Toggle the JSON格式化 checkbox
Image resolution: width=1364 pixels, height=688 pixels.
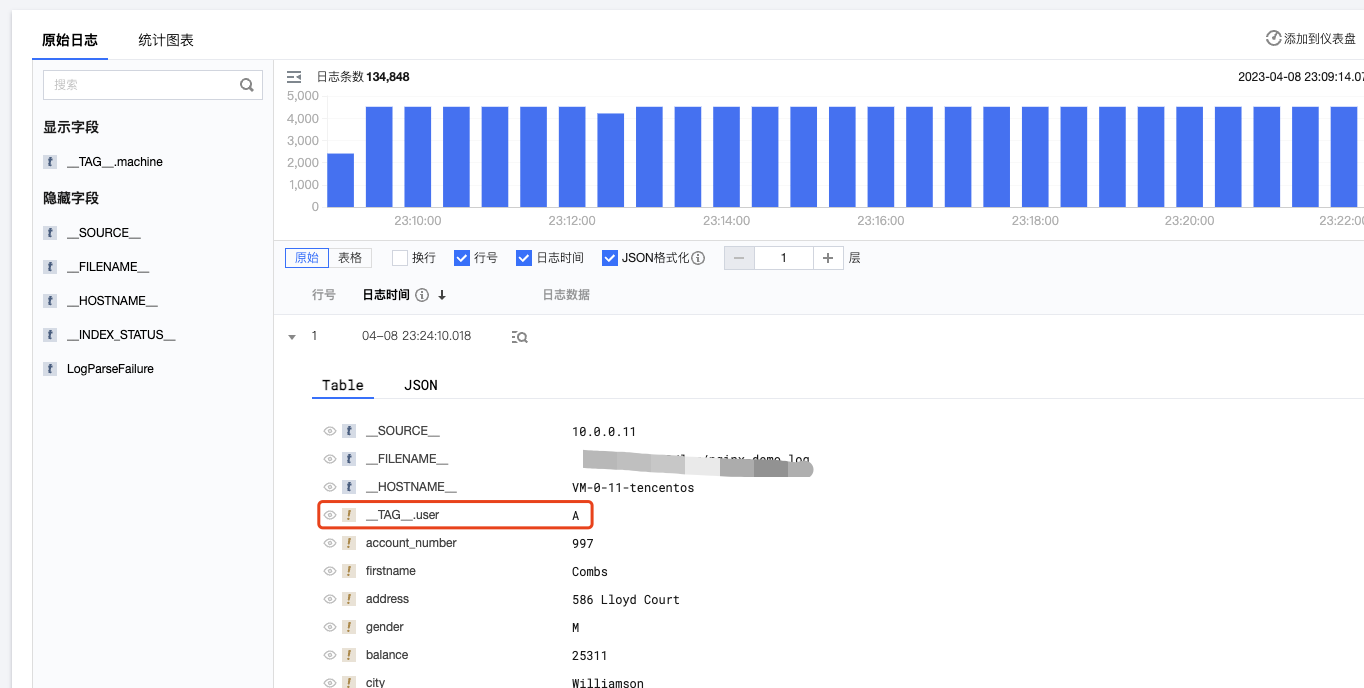point(610,258)
